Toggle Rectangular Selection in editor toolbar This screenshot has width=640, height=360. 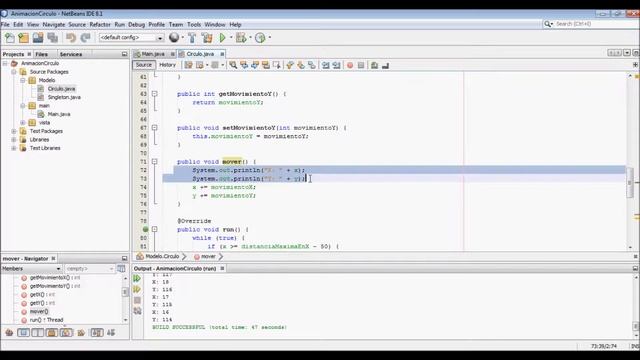(x=277, y=65)
